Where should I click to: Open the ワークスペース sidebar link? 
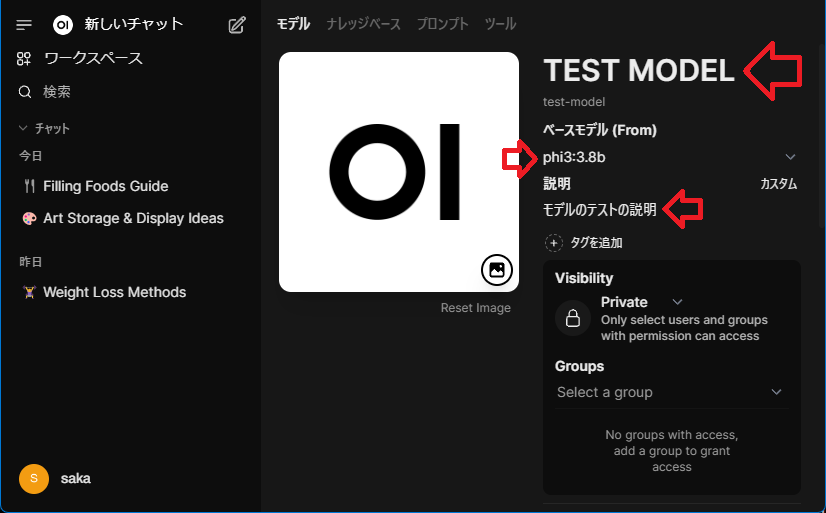(93, 58)
